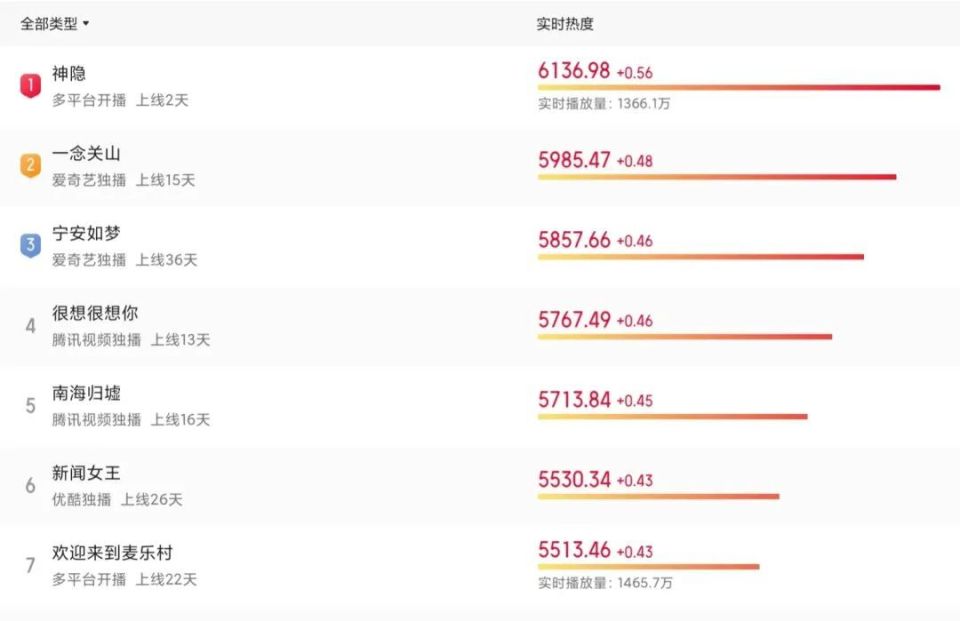Click the heat bar for 新闻女王

658,496
